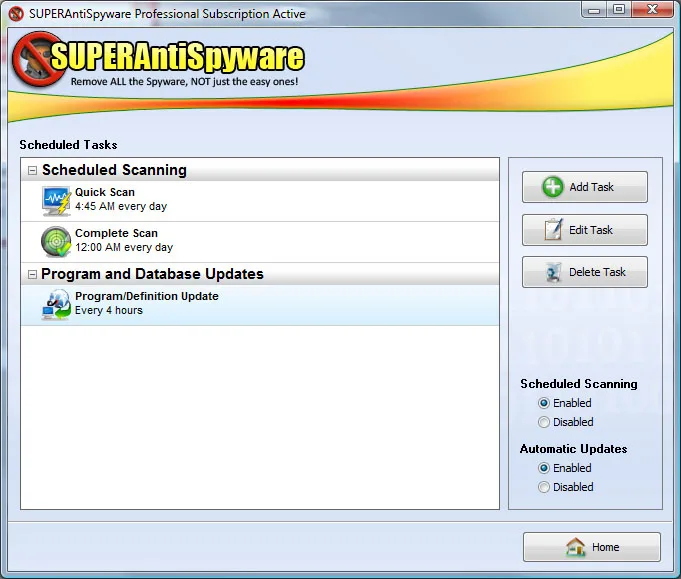Click the green plus icon on Add Task
This screenshot has height=579, width=681.
(552, 187)
